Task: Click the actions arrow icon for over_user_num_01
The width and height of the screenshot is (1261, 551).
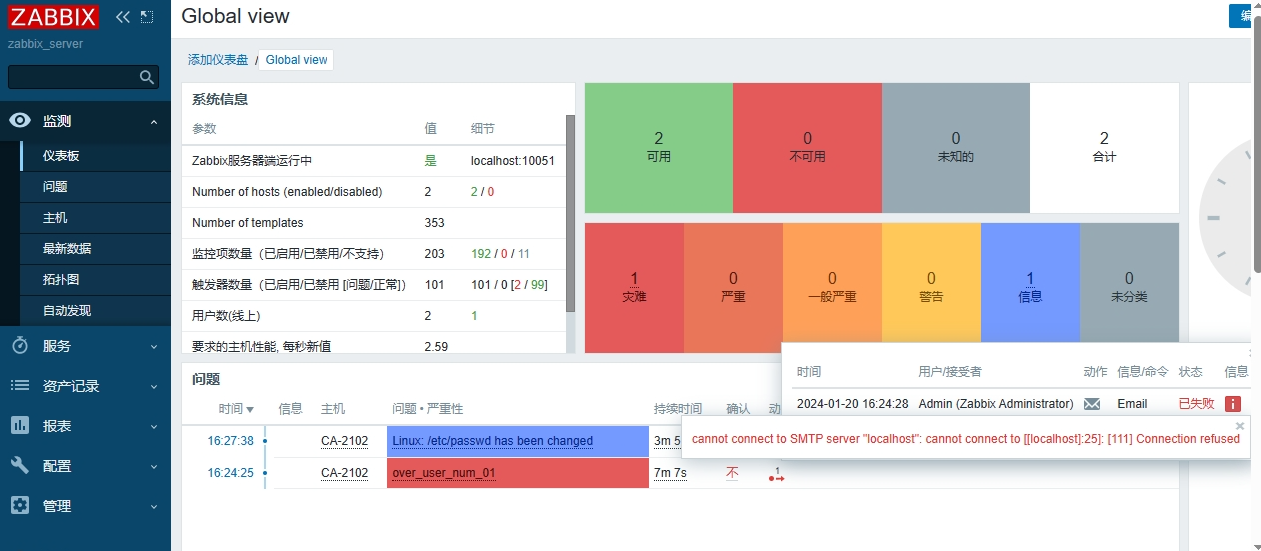Action: tap(776, 474)
